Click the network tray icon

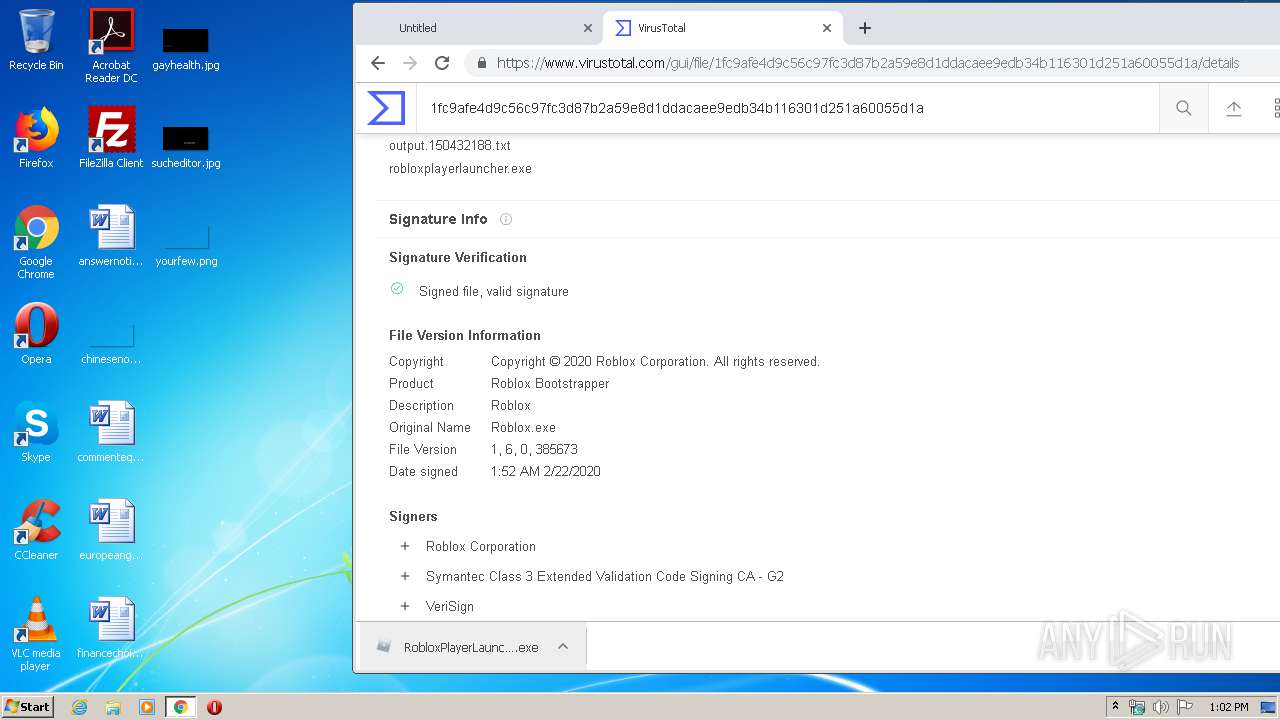point(1137,707)
